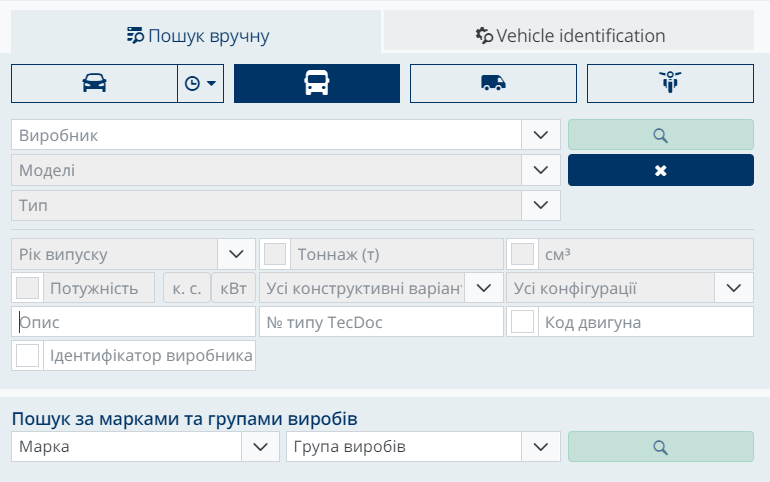Enable the Код двигуна checkbox

pyautogui.click(x=522, y=322)
